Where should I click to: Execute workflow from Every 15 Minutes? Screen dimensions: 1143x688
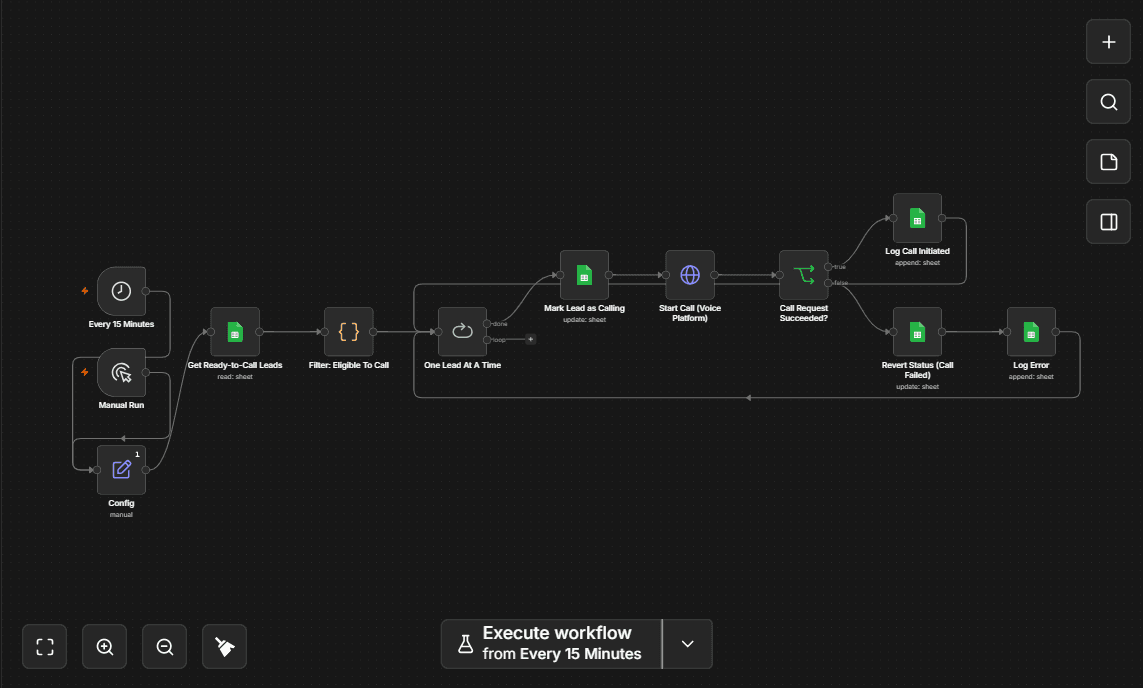pyautogui.click(x=552, y=644)
